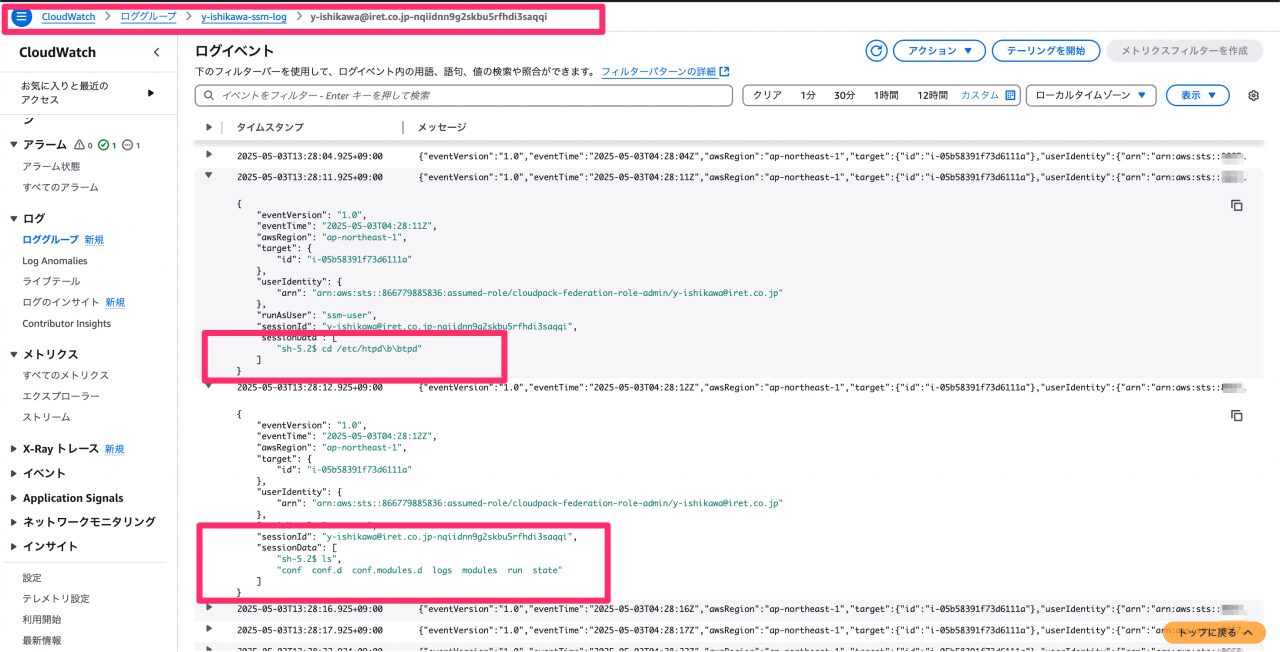Collapse the CloudWatch sidebar with the chevron
1280x652 pixels.
pos(156,52)
